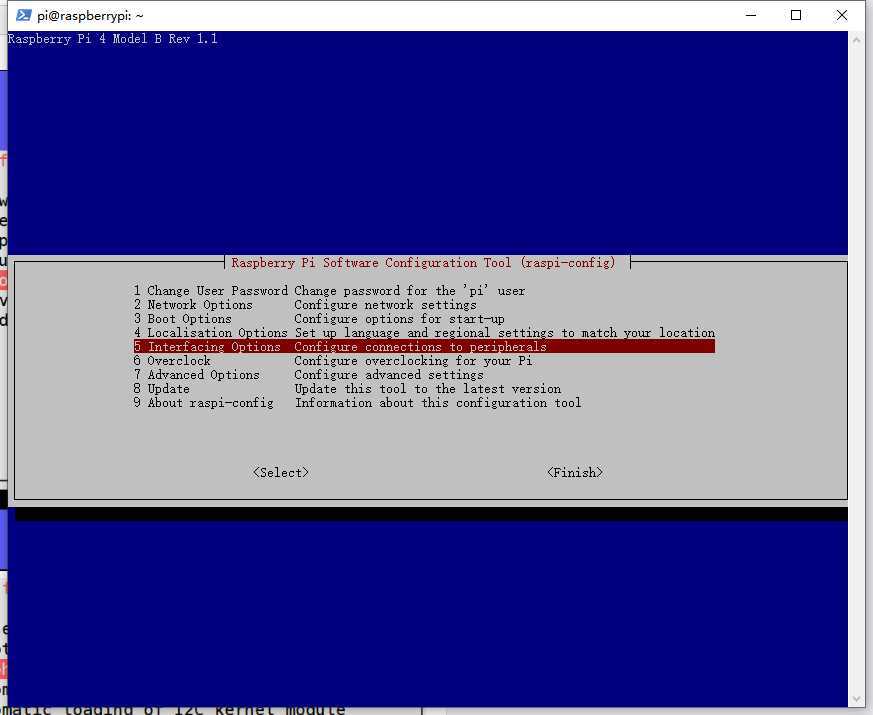Click the 'Raspberry Pi 4 Model B Rev 1.1' text
Image resolution: width=873 pixels, height=715 pixels.
112,39
